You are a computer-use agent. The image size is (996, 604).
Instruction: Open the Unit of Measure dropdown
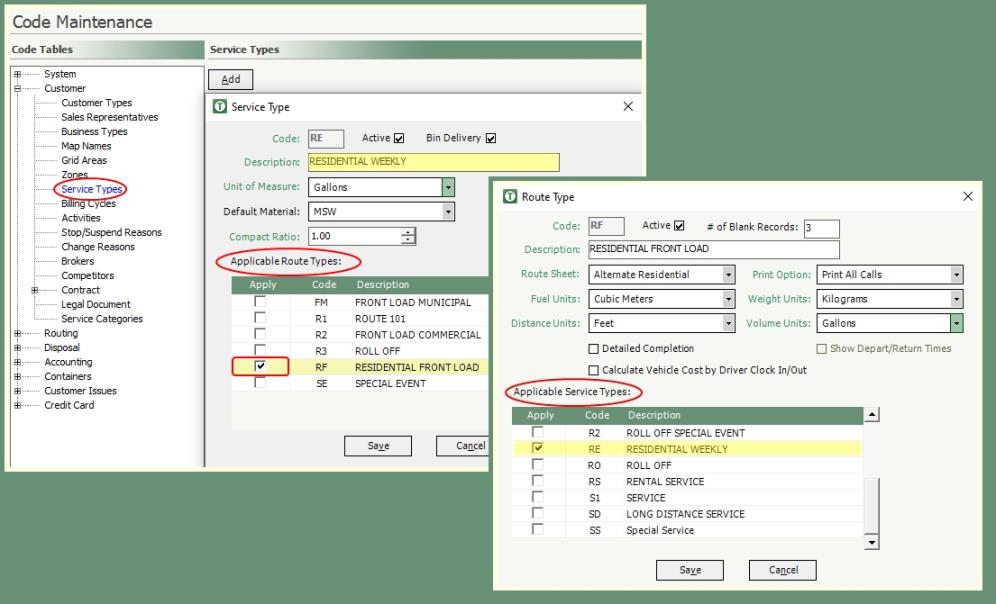click(x=448, y=187)
